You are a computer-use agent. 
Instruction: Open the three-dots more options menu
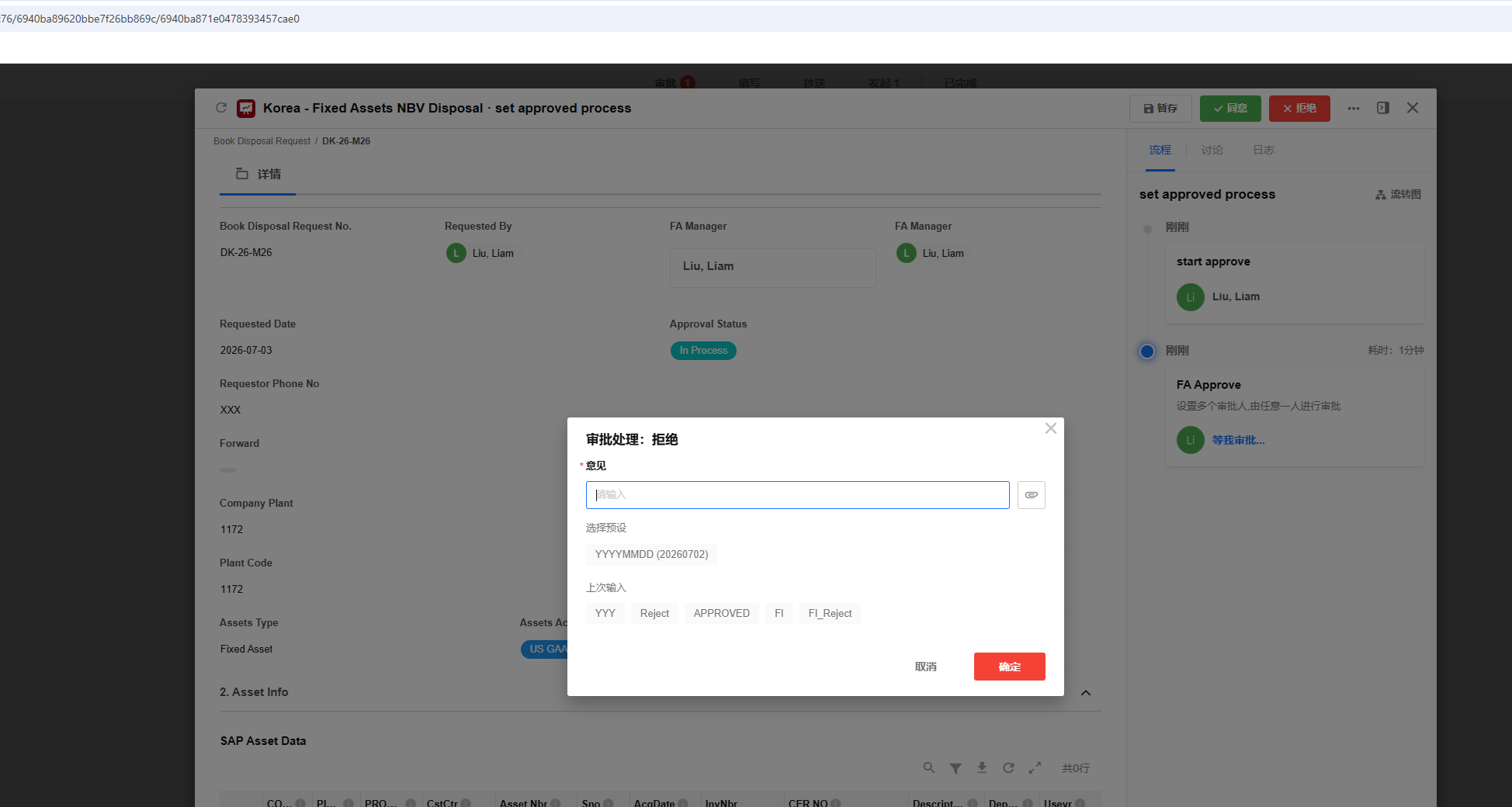click(x=1354, y=109)
